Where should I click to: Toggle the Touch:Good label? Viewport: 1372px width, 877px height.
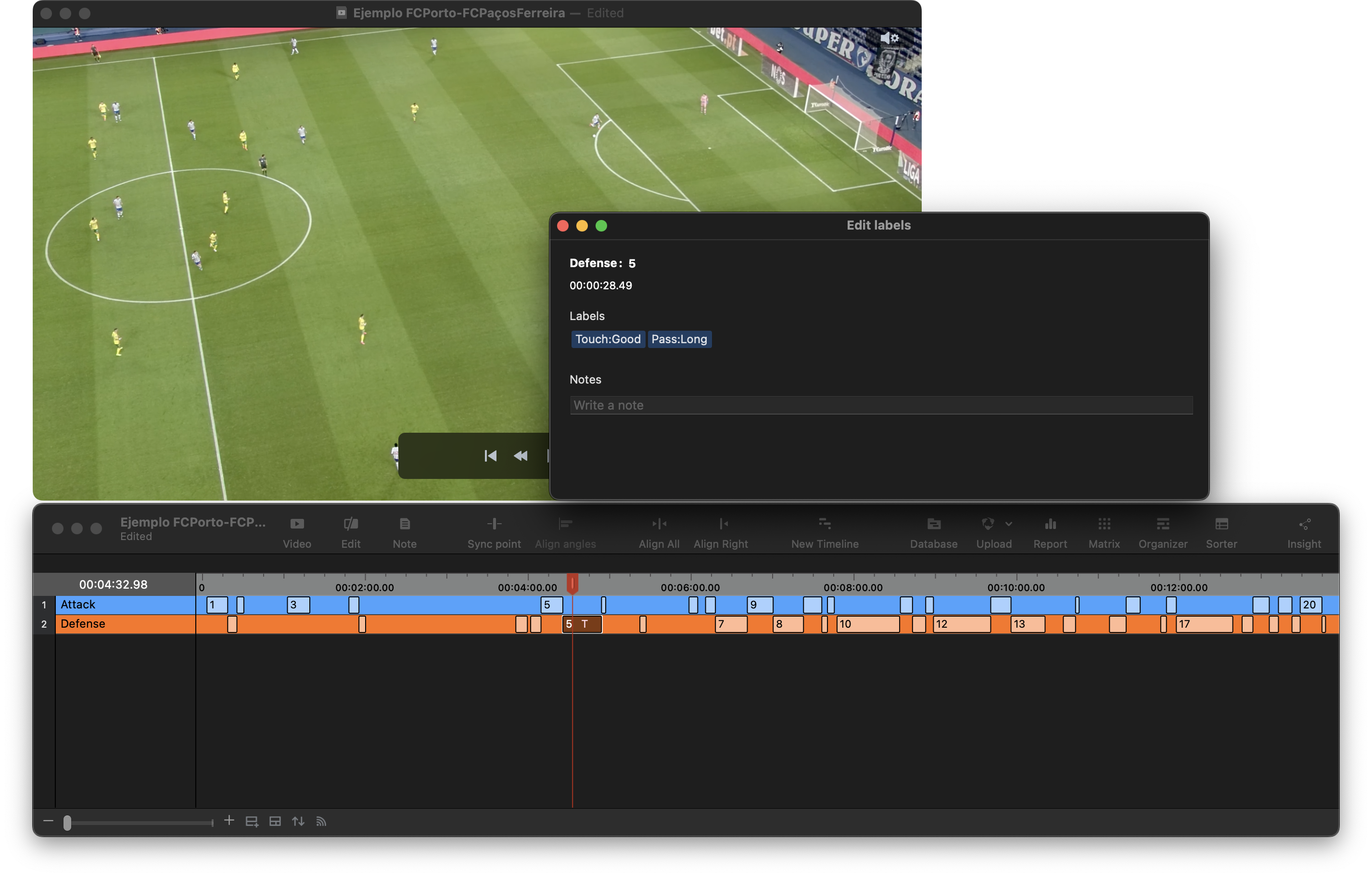pos(608,339)
